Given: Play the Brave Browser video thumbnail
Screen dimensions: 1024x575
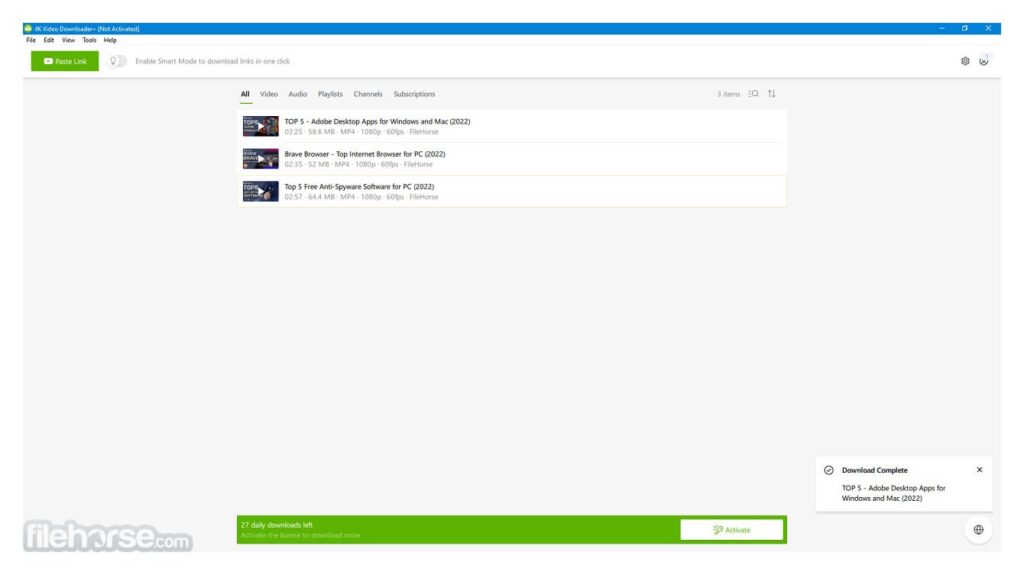Looking at the screenshot, I should [261, 159].
